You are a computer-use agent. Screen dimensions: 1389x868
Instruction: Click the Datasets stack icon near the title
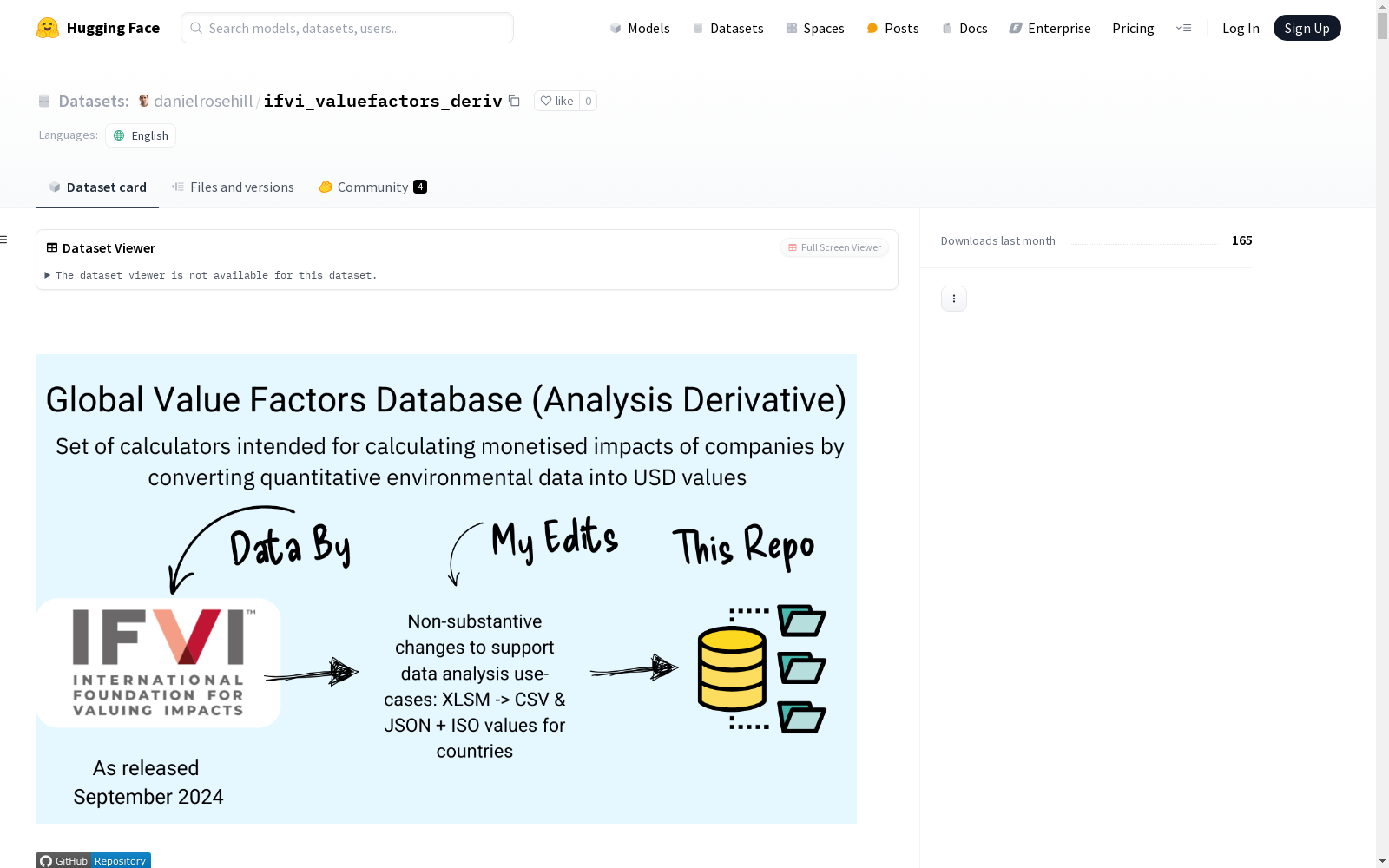point(44,102)
